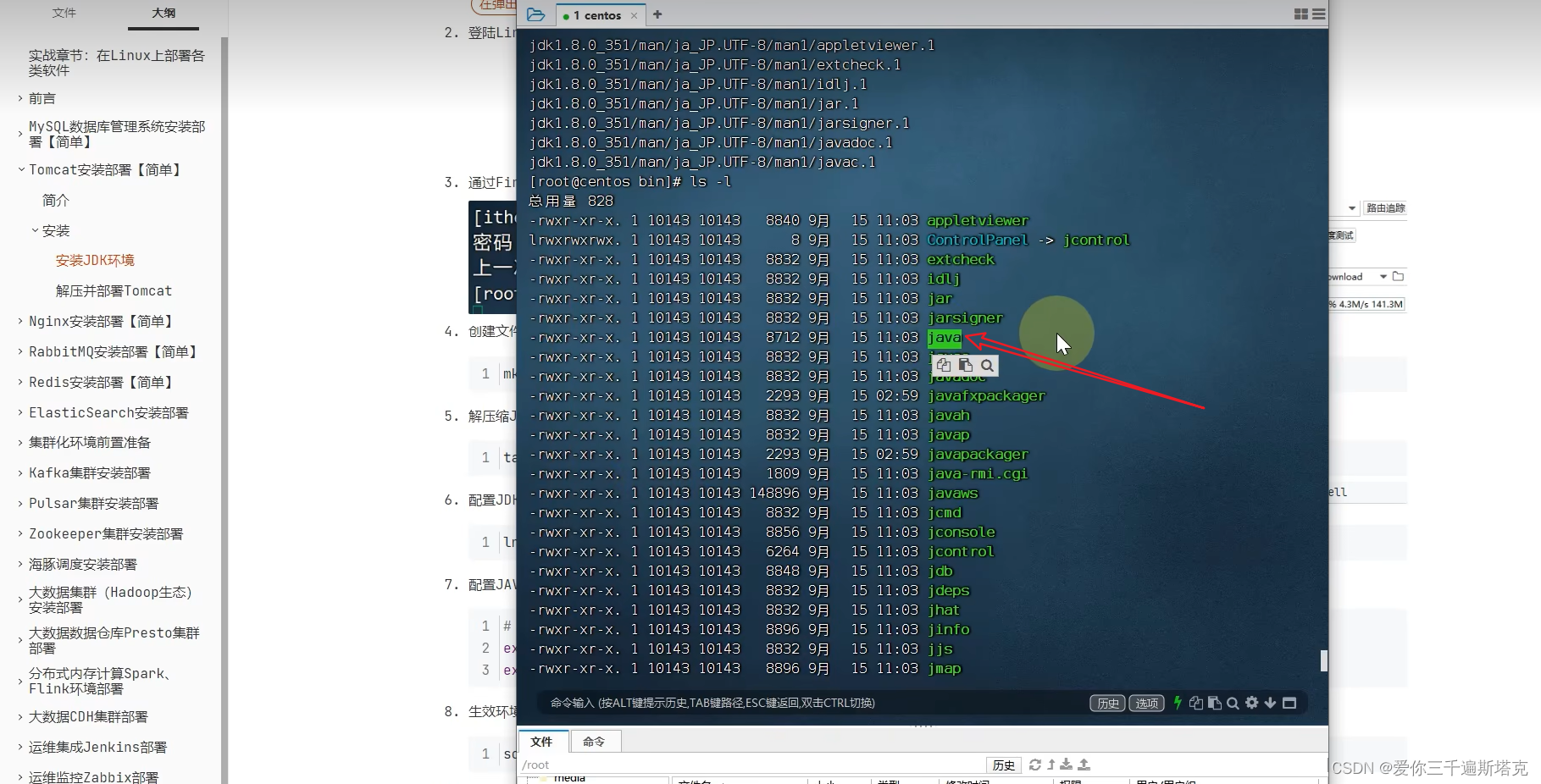
Task: Expand RabbitMQ安装部署 section
Action: pyautogui.click(x=20, y=351)
